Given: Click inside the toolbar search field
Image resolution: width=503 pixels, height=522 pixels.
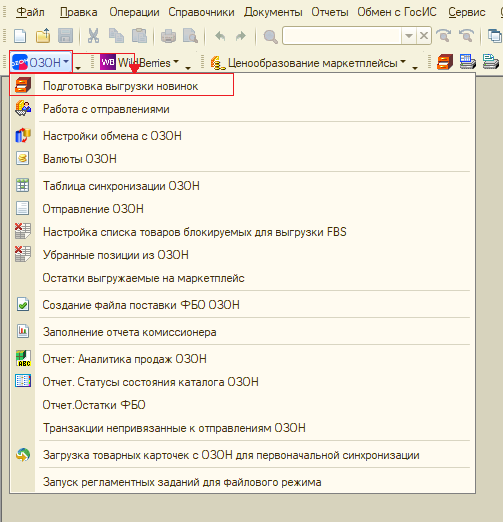Looking at the screenshot, I should click(342, 36).
